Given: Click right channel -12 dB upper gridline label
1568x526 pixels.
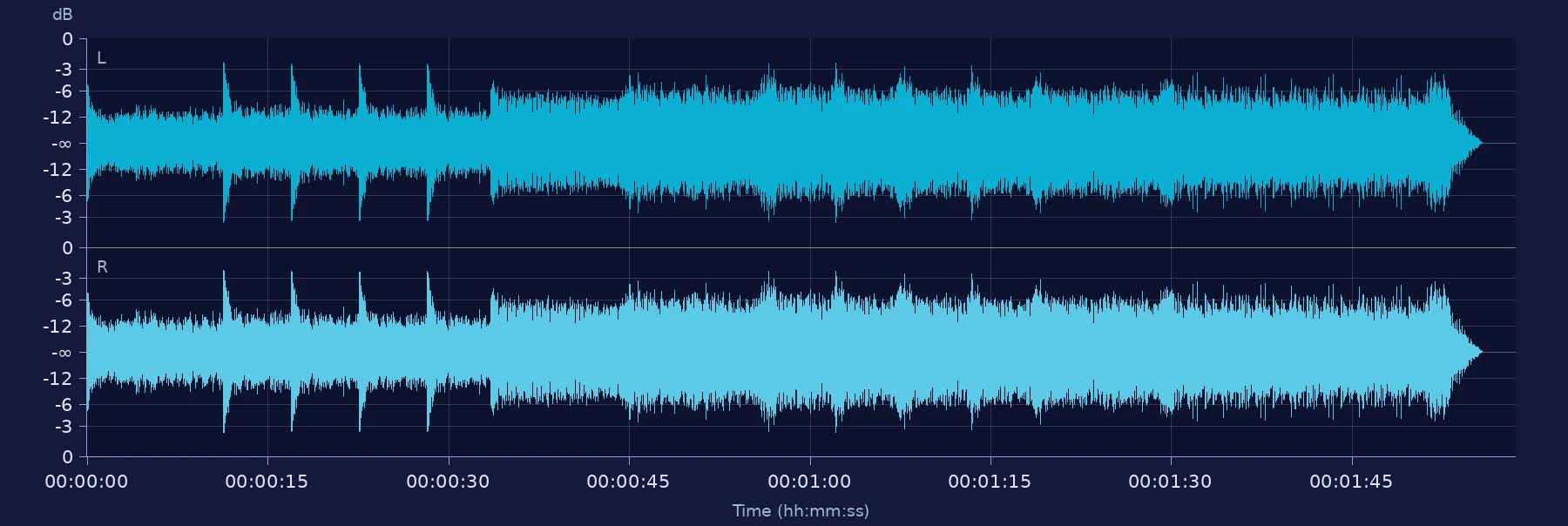Looking at the screenshot, I should (x=59, y=327).
